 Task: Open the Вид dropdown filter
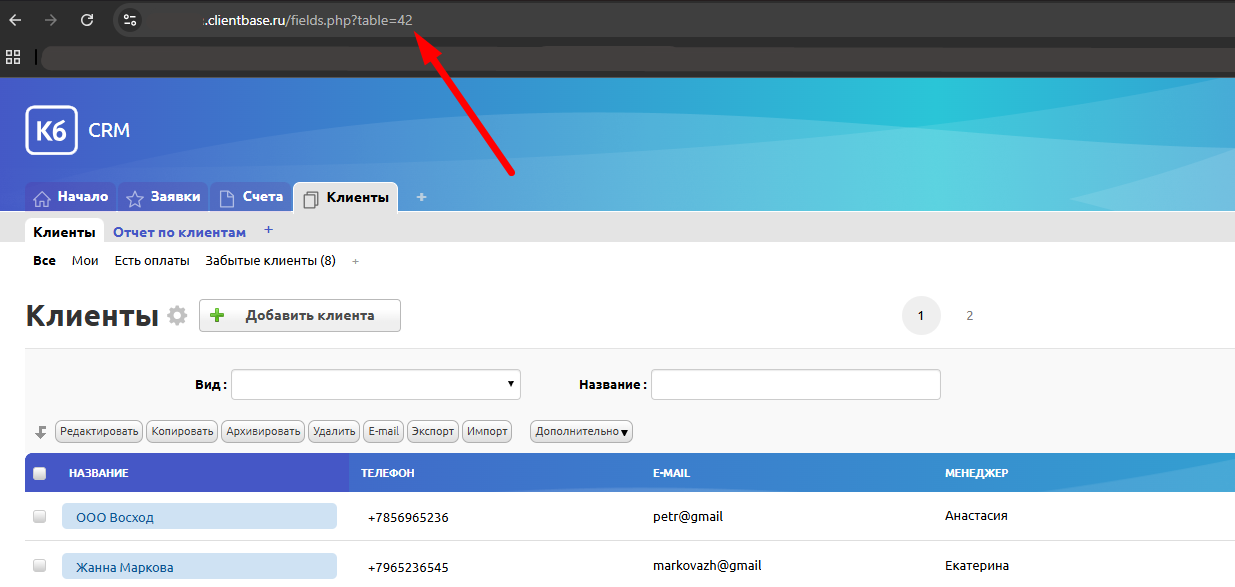click(x=376, y=384)
